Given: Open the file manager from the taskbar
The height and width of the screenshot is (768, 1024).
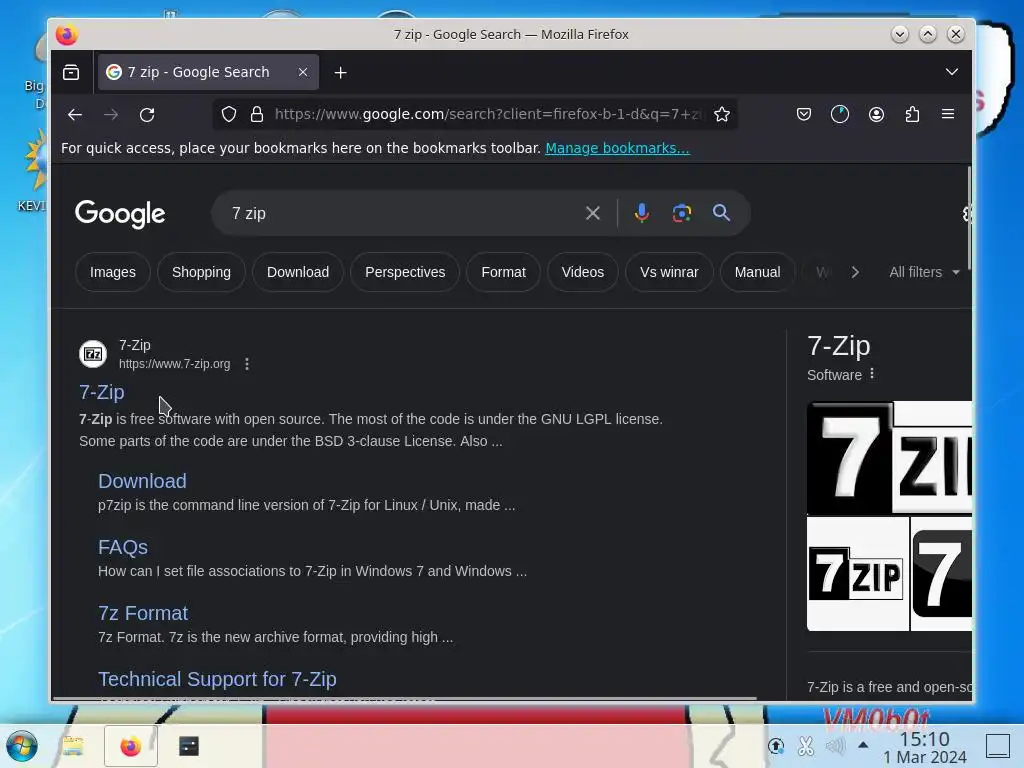Looking at the screenshot, I should (x=73, y=746).
